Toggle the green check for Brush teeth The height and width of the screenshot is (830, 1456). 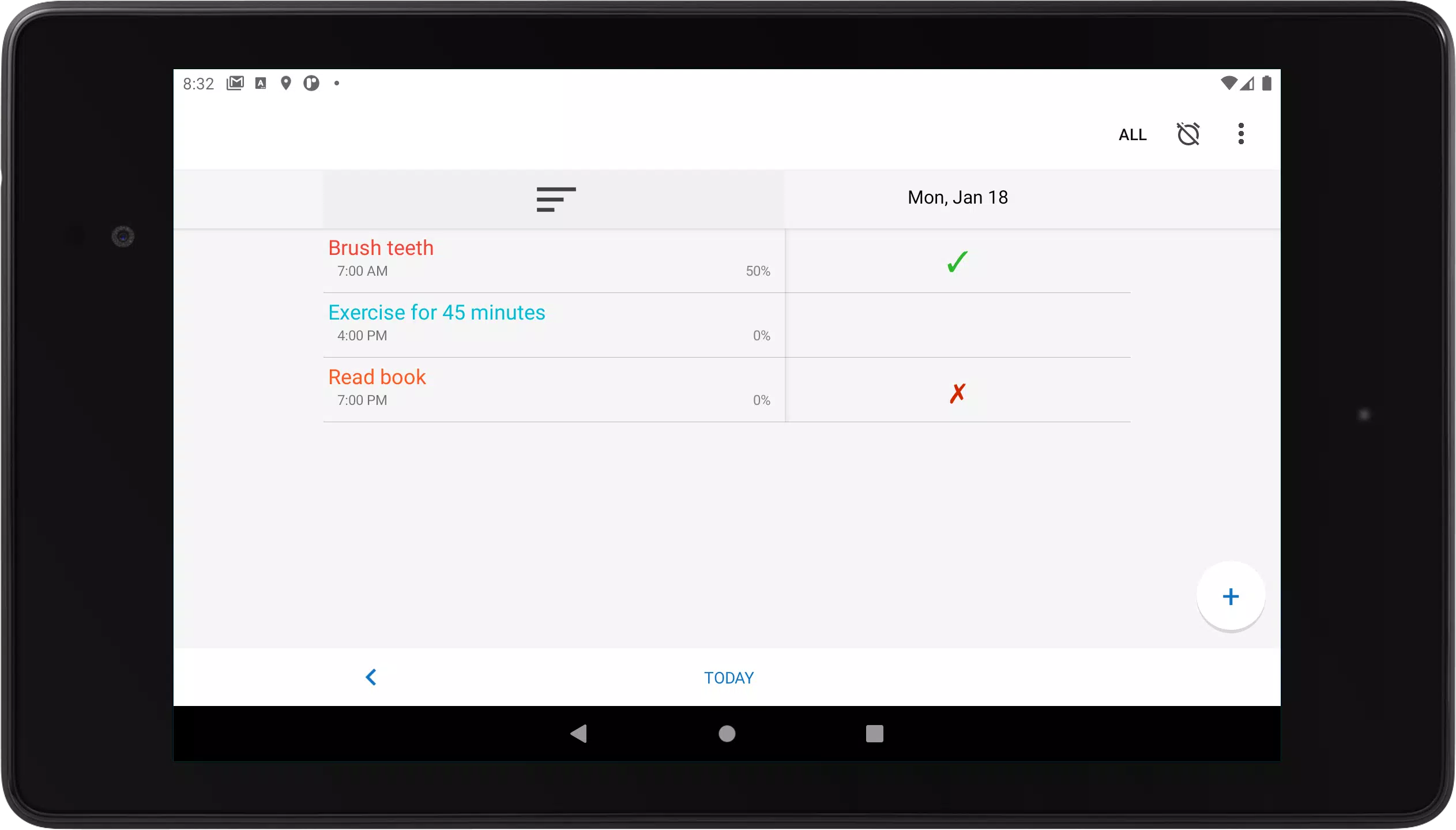957,262
